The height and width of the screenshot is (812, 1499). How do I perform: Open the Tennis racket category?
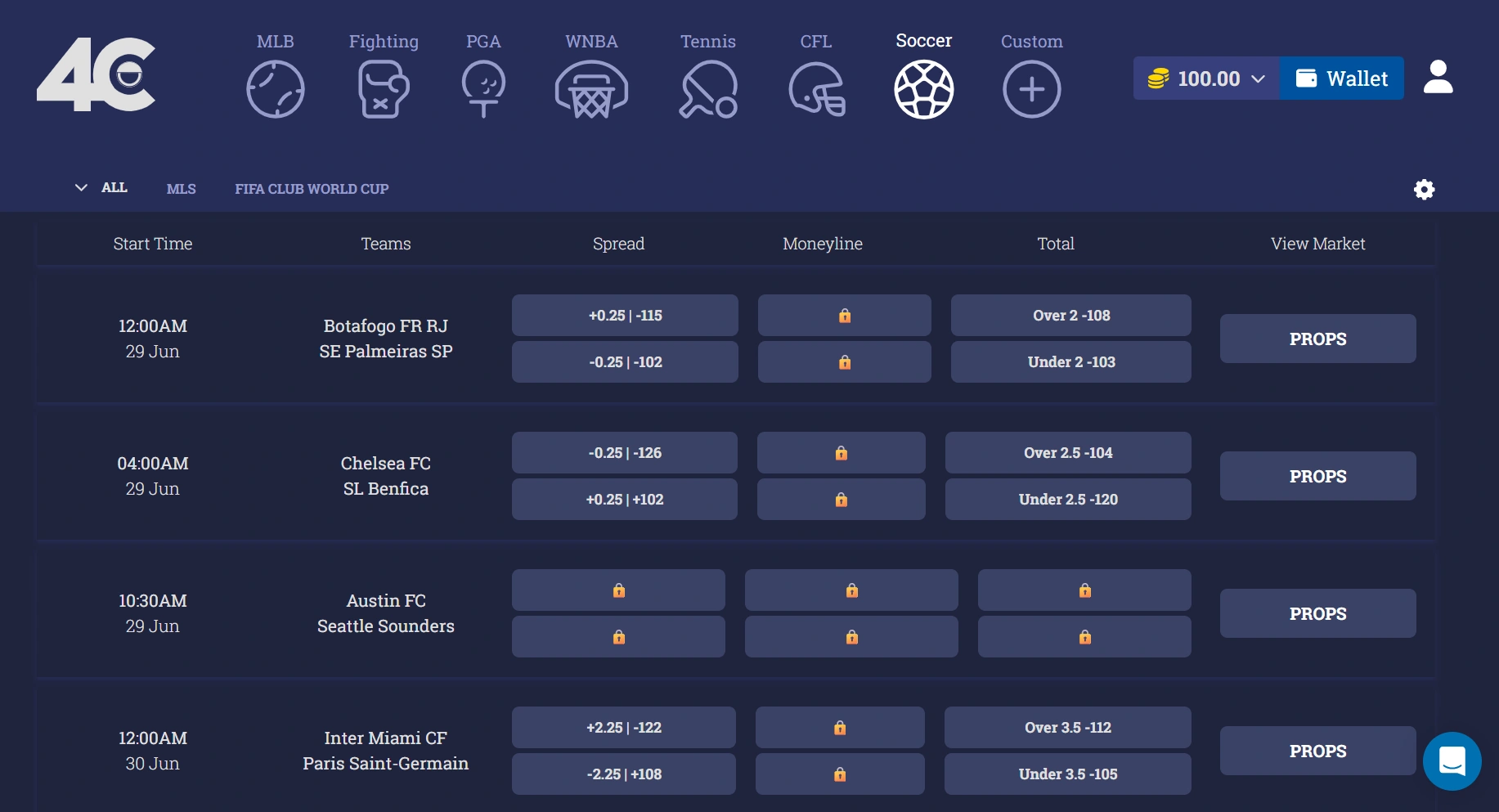pyautogui.click(x=708, y=89)
